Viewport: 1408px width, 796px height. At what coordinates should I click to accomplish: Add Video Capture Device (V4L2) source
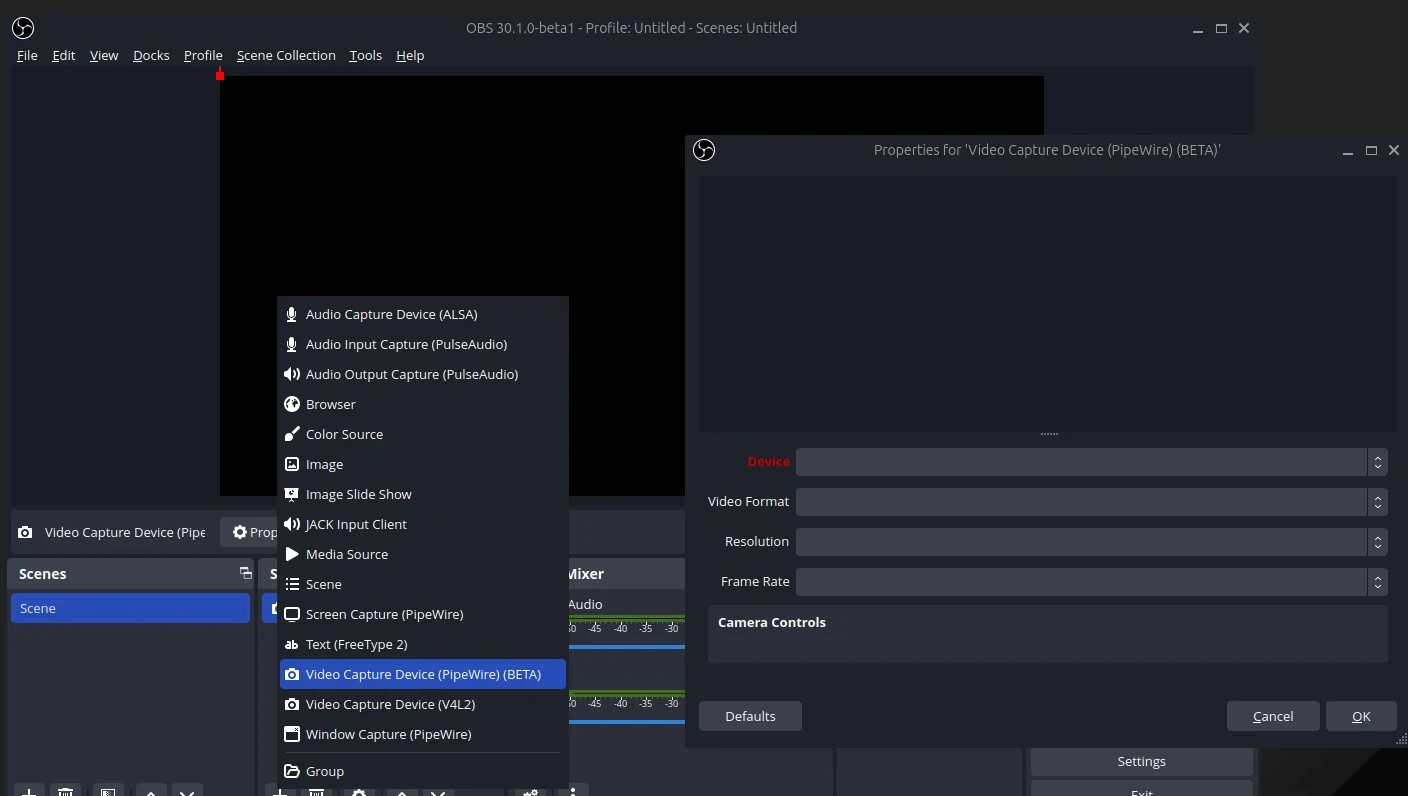423,704
